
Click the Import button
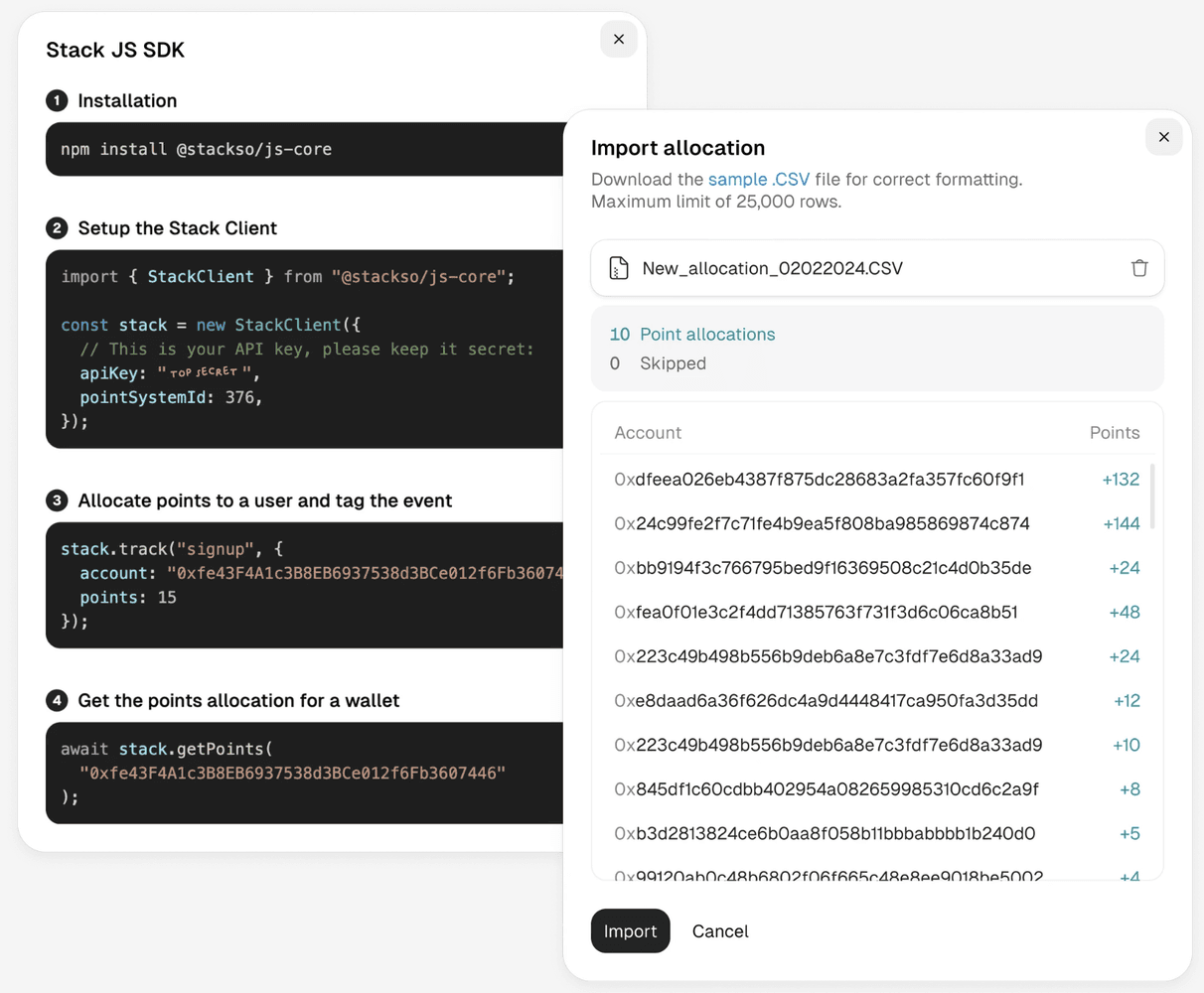coord(631,931)
